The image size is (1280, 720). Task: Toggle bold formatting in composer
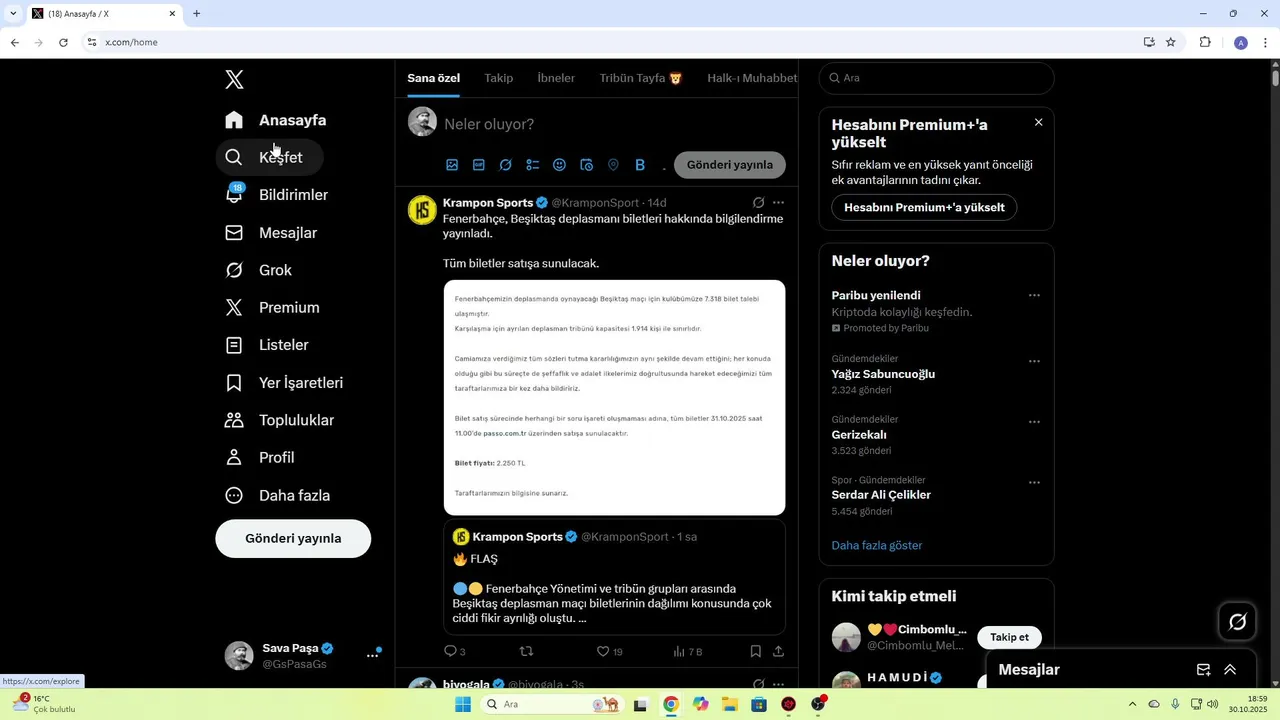pyautogui.click(x=640, y=165)
